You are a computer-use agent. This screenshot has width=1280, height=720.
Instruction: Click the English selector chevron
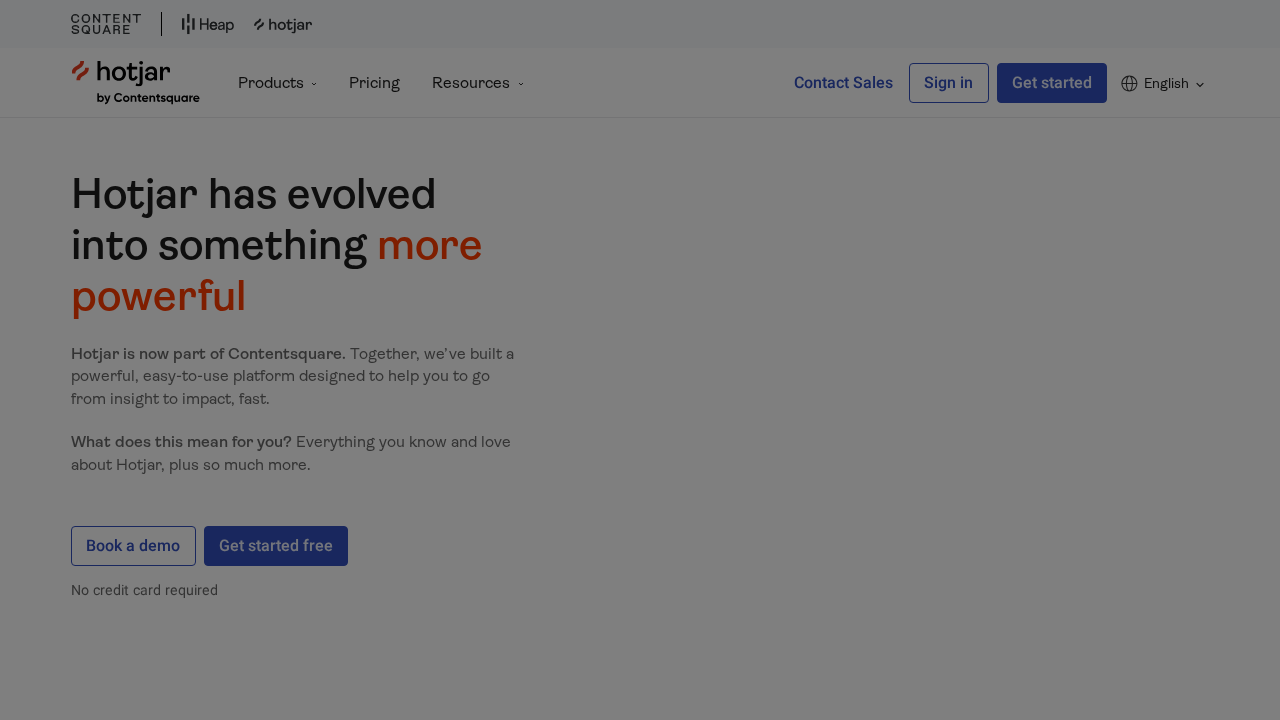coord(1198,84)
